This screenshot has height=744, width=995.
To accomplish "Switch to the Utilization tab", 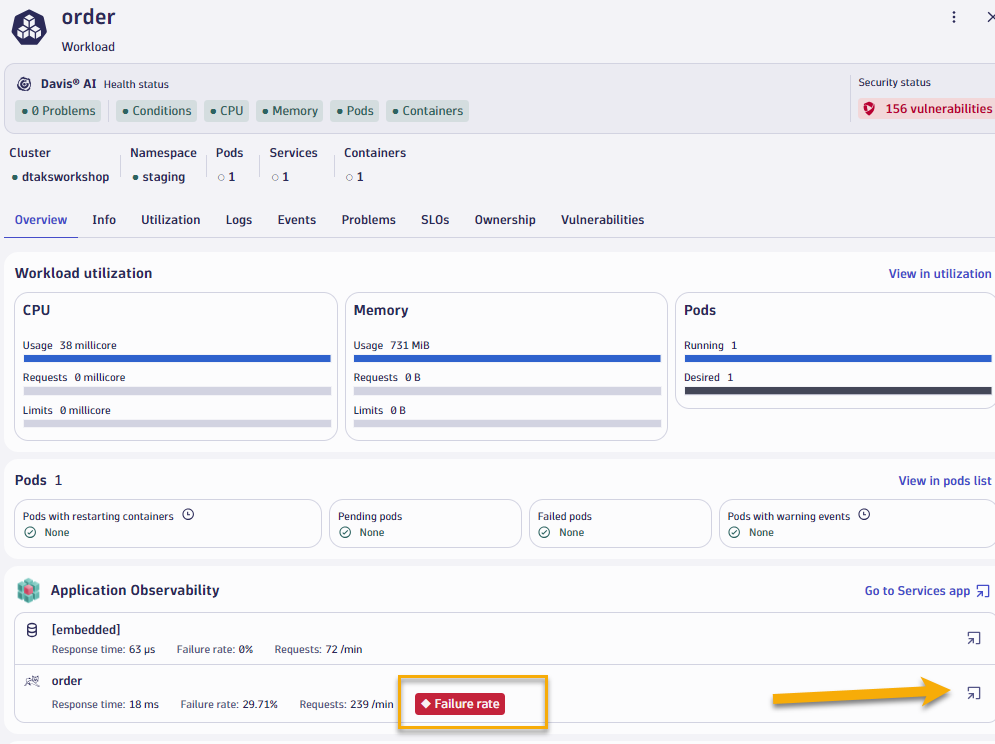I will click(170, 220).
